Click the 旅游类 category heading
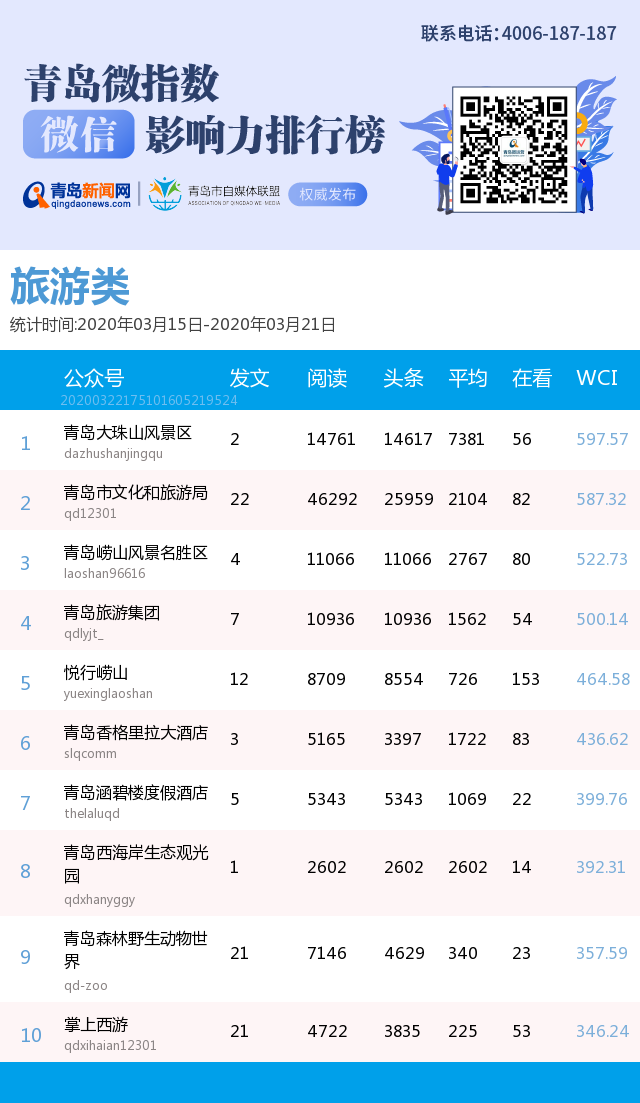Viewport: 640px width, 1103px height. [x=70, y=288]
